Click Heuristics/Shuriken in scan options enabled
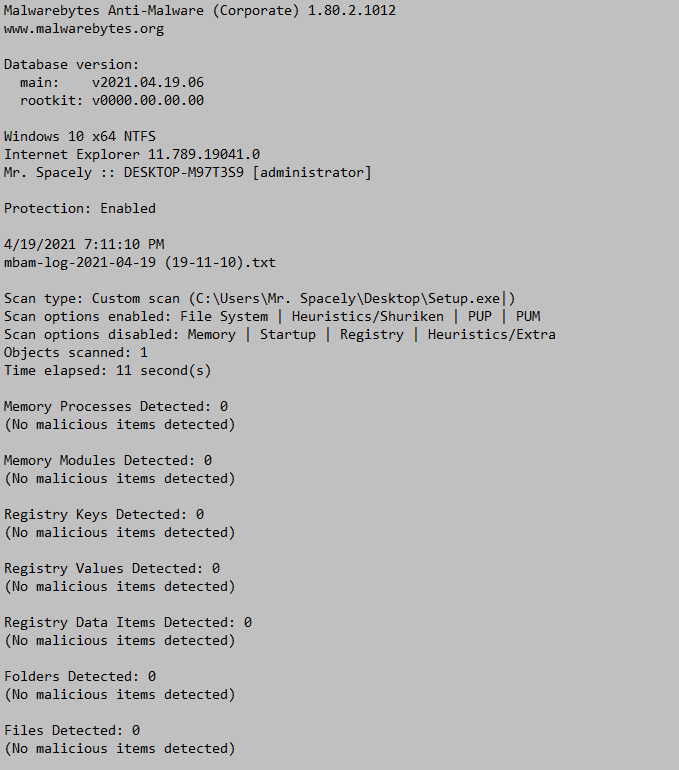This screenshot has width=679, height=770. point(368,316)
